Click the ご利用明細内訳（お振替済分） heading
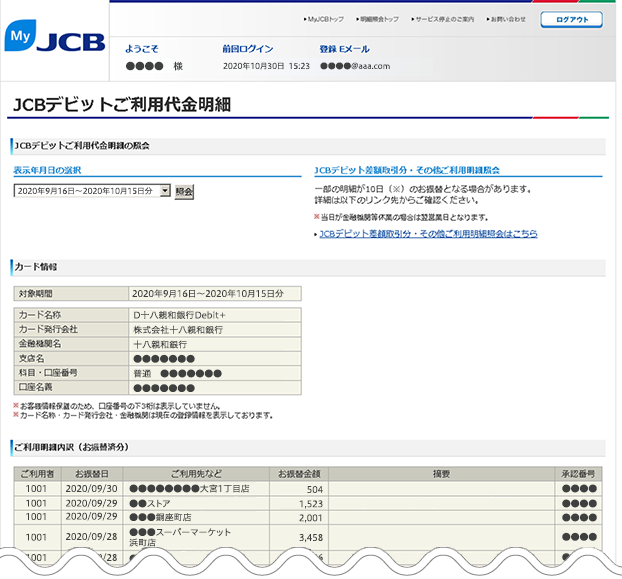Image resolution: width=622 pixels, height=579 pixels. pos(71,447)
